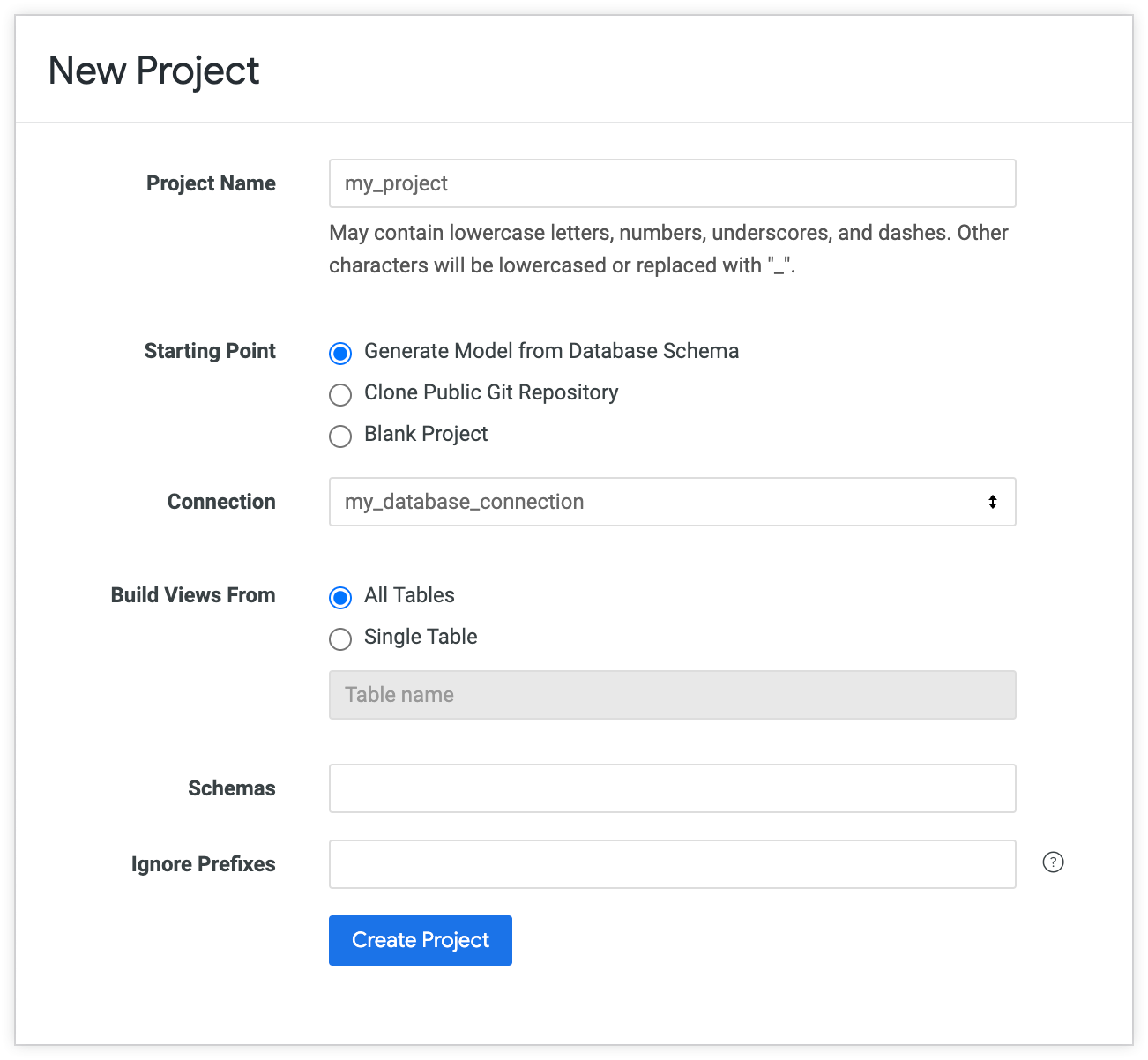This screenshot has height=1060, width=1148.
Task: Open the Connection dropdown showing my_database_connection
Action: coord(652,502)
